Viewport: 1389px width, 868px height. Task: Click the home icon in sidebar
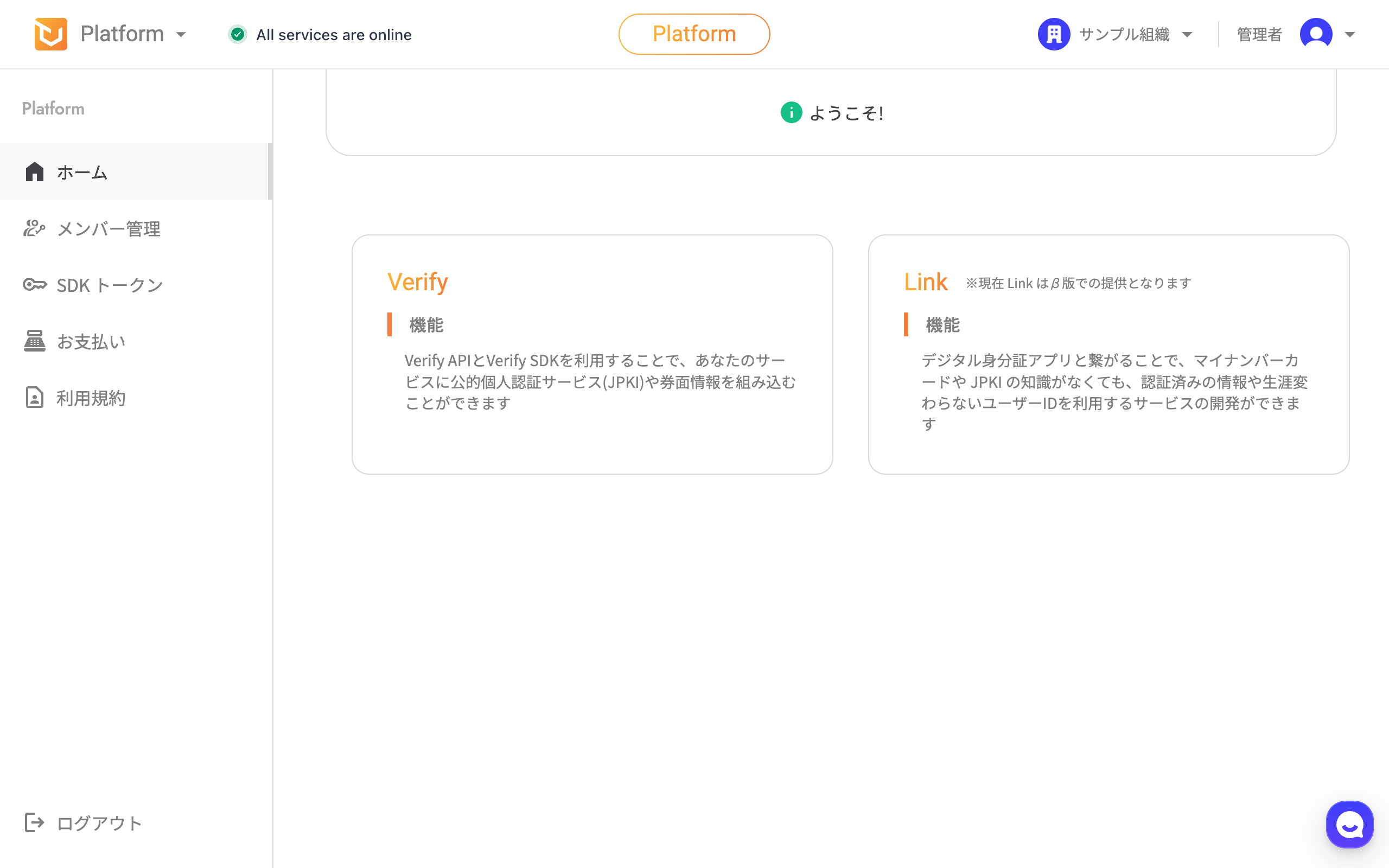coord(34,171)
